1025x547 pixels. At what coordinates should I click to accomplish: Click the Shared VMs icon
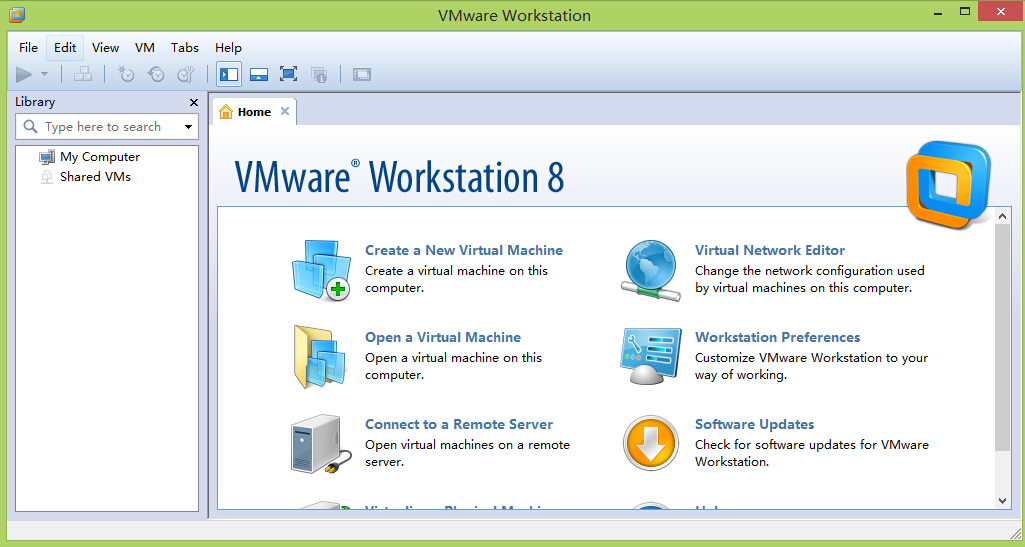pos(47,176)
